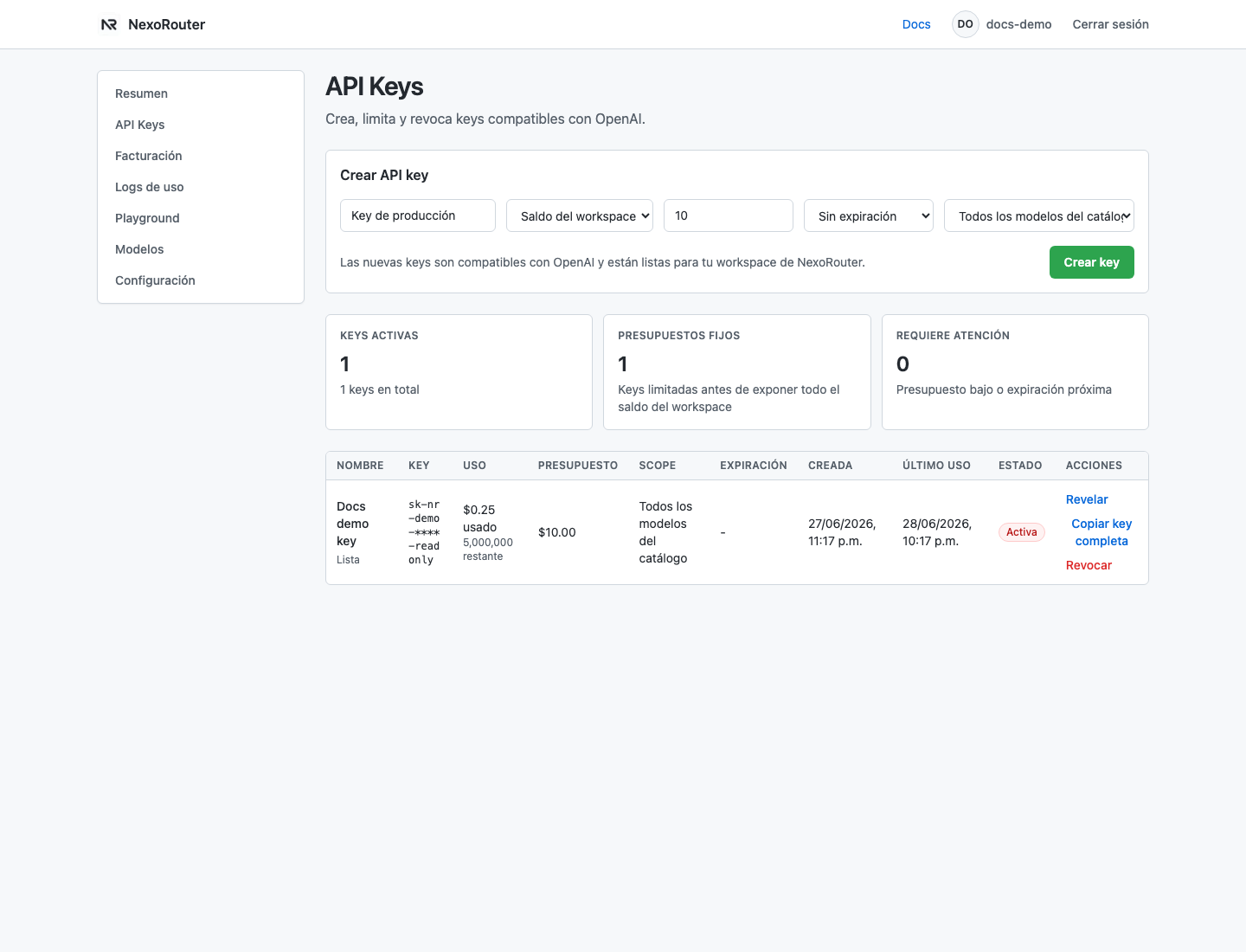Click the Requiere atención card
The height and width of the screenshot is (952, 1246).
click(1015, 372)
